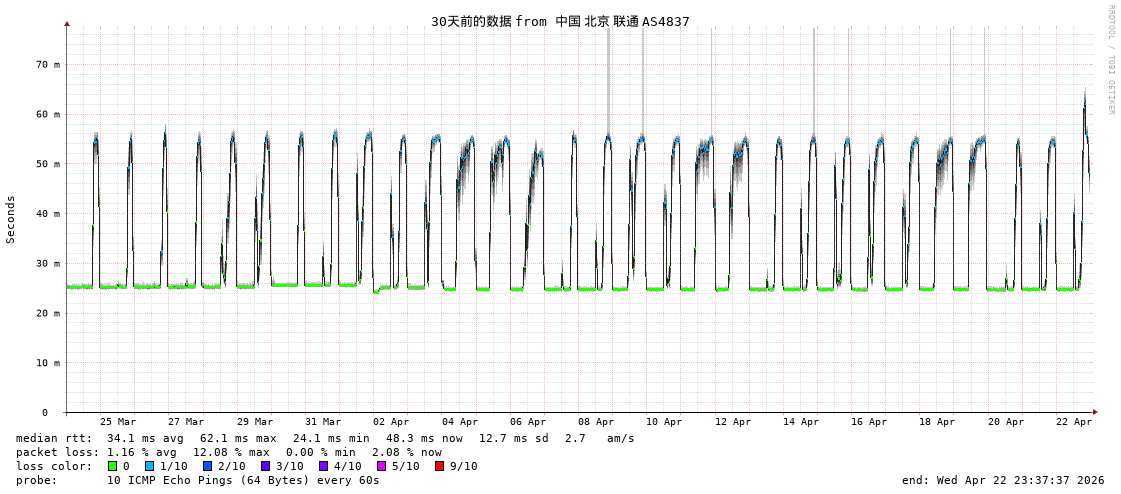
Task: Click the cyan 1/10 loss swatch
Action: click(149, 466)
